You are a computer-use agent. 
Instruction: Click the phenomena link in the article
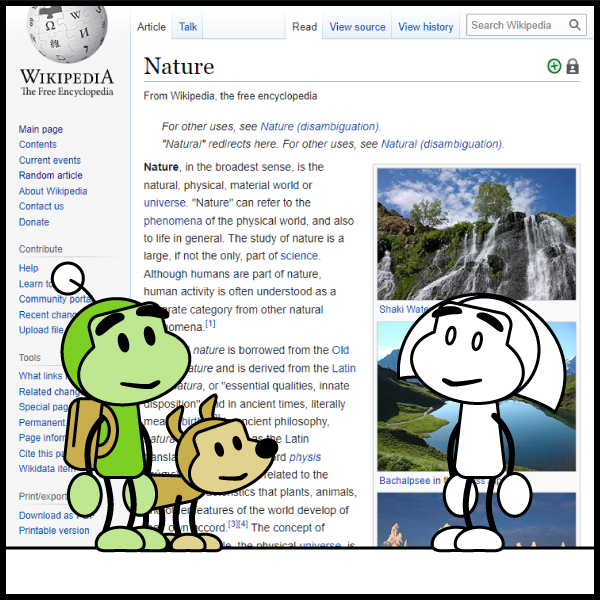[x=173, y=220]
